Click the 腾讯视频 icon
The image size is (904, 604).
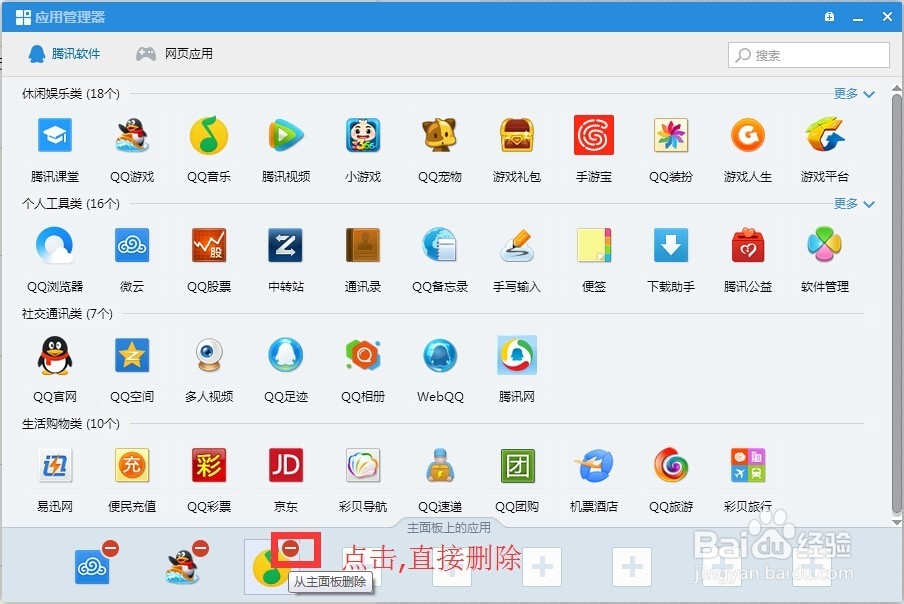[x=286, y=135]
